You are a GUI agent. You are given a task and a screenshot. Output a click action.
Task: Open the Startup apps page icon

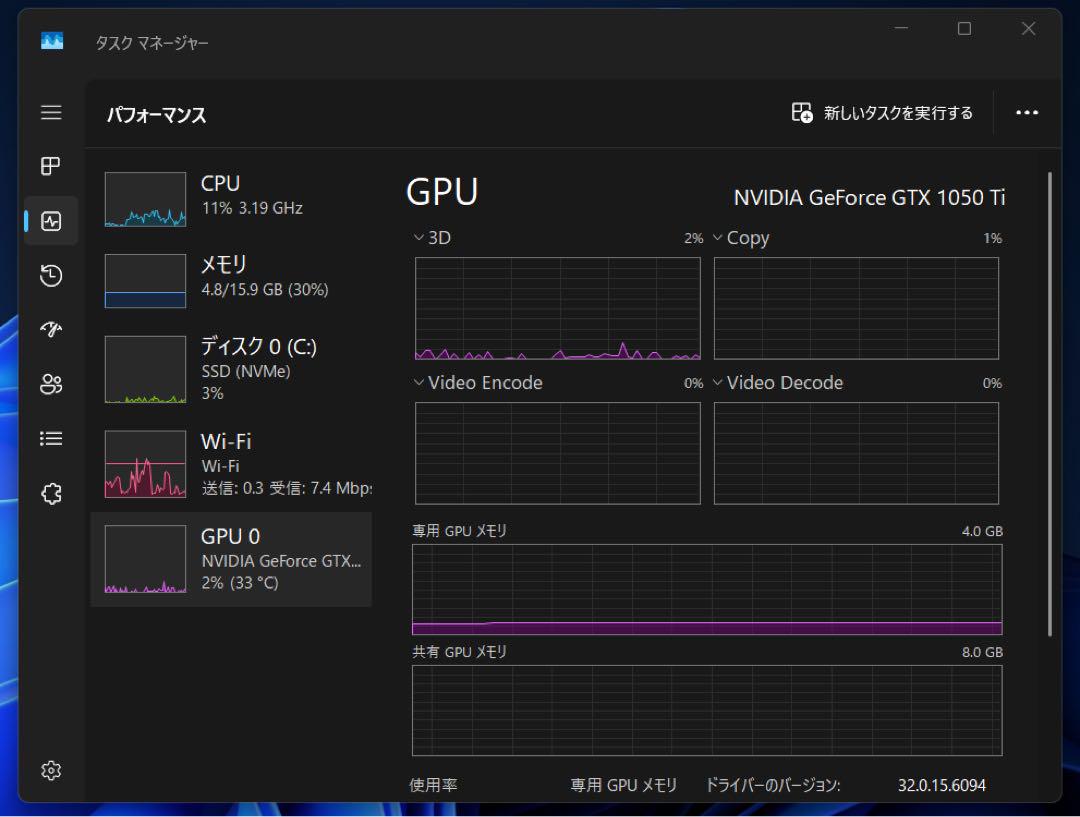(x=51, y=329)
